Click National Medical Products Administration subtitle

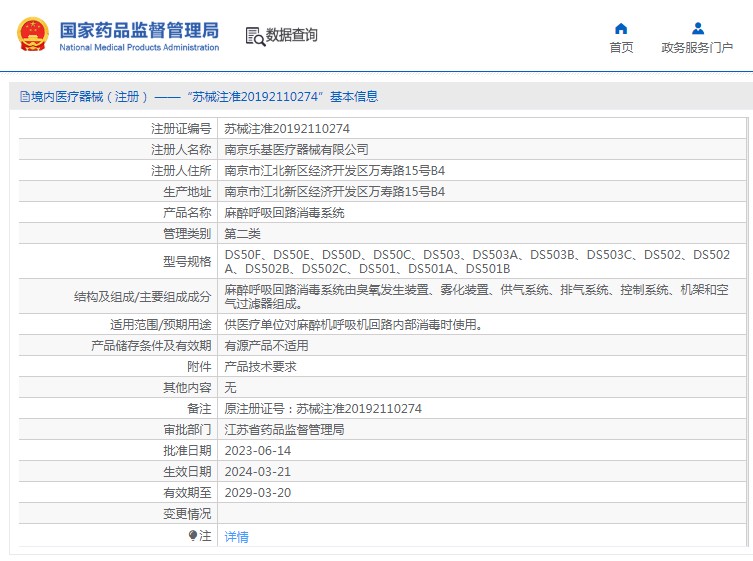pyautogui.click(x=139, y=48)
